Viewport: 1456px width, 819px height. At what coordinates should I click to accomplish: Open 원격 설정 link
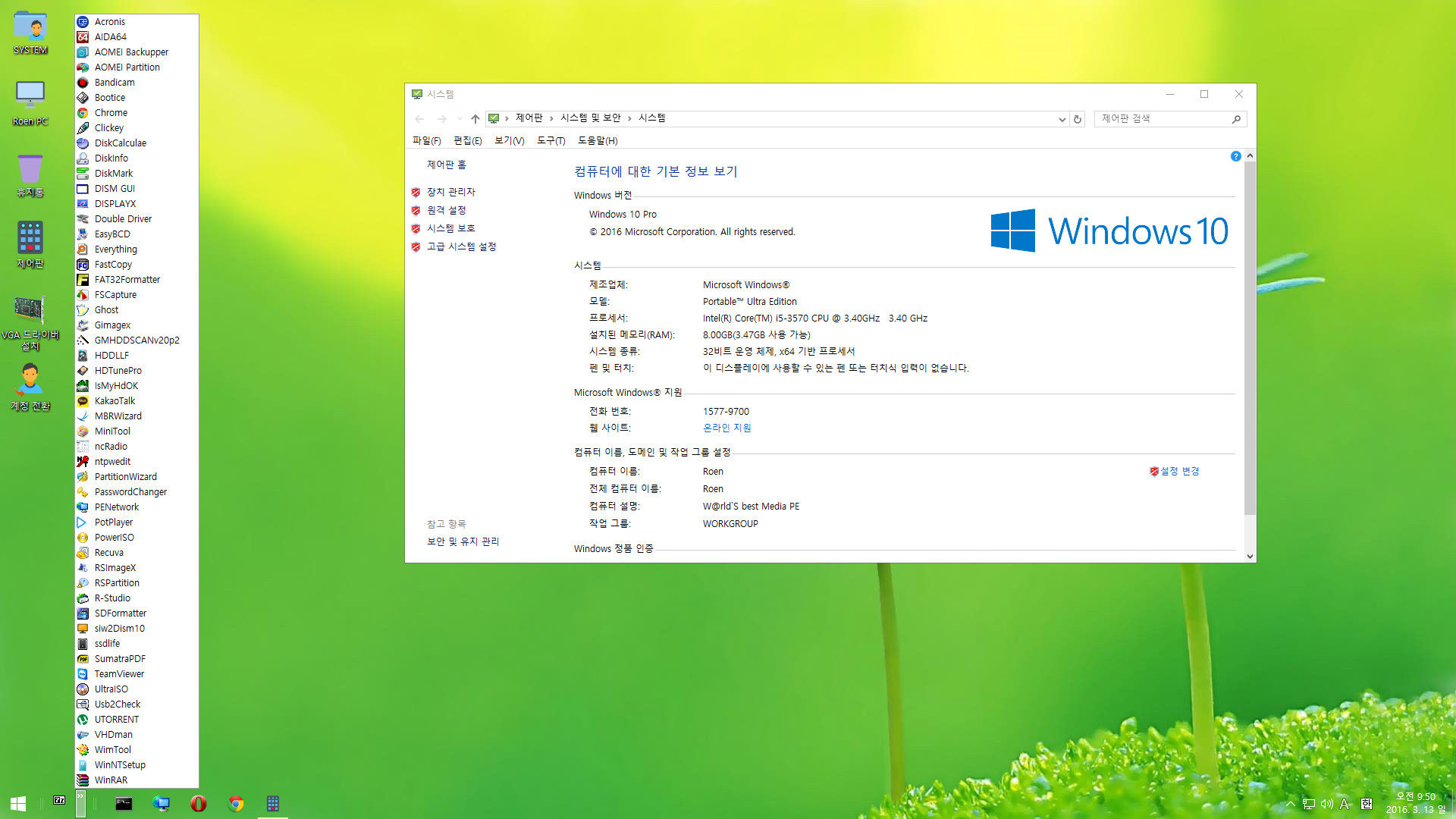447,210
